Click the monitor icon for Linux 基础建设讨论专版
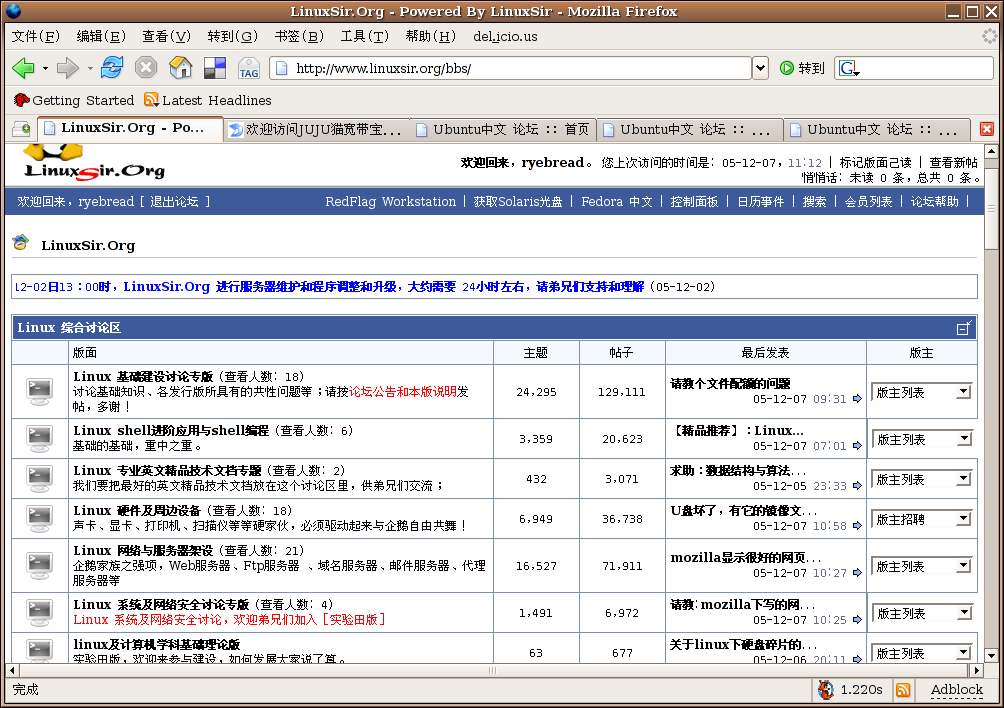The image size is (1004, 708). [x=40, y=391]
